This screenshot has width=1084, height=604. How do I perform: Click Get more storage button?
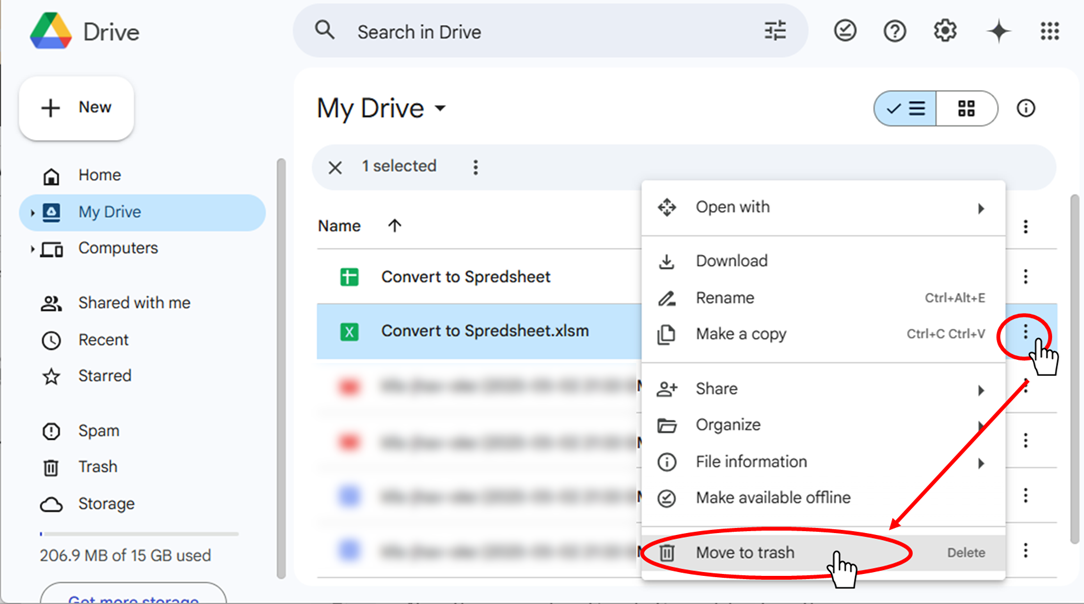pyautogui.click(x=133, y=596)
